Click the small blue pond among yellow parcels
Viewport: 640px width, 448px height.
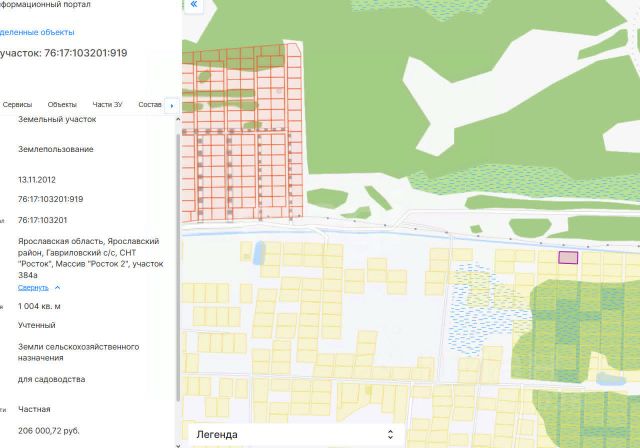pos(259,253)
